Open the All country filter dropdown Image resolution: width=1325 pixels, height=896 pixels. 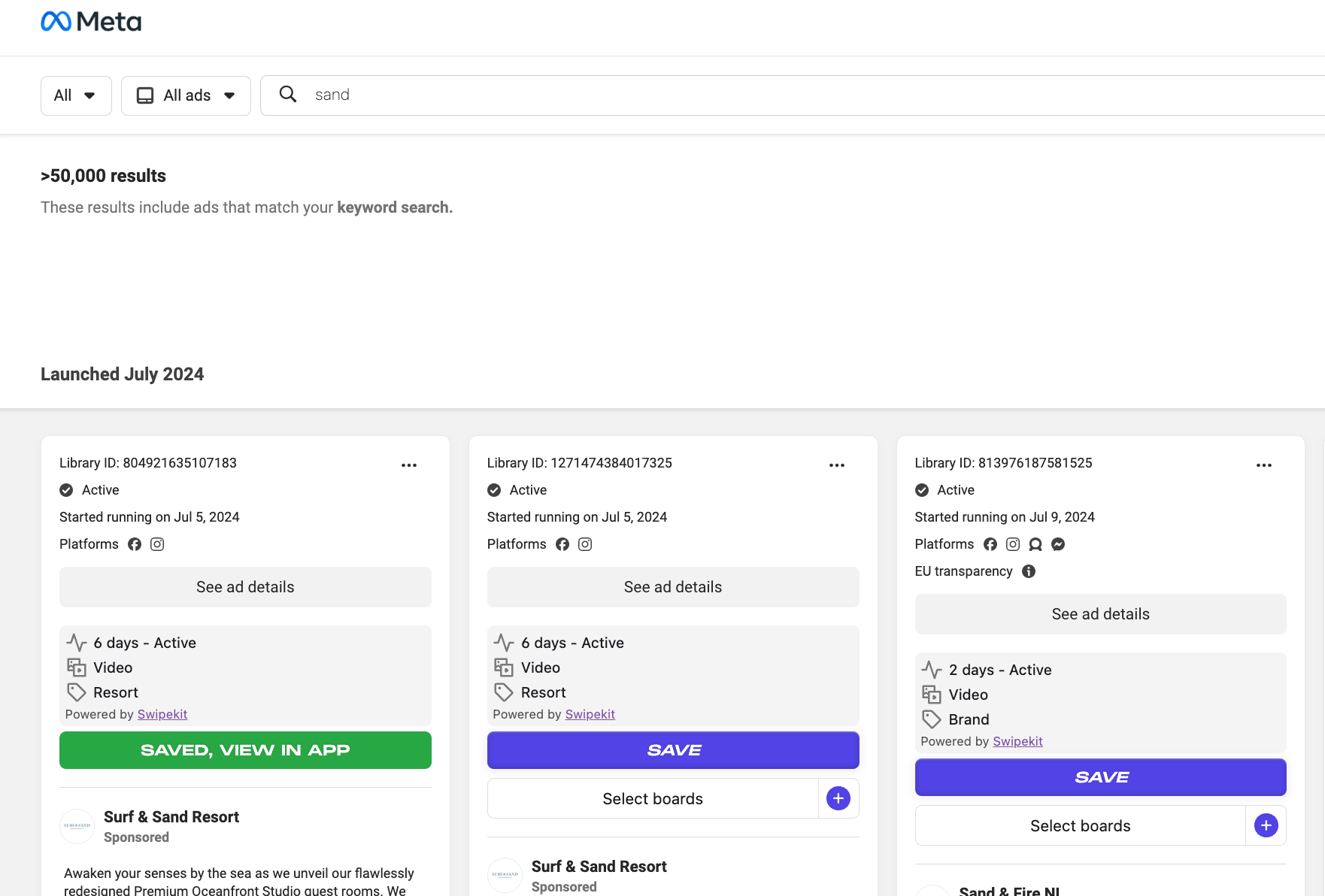point(75,95)
